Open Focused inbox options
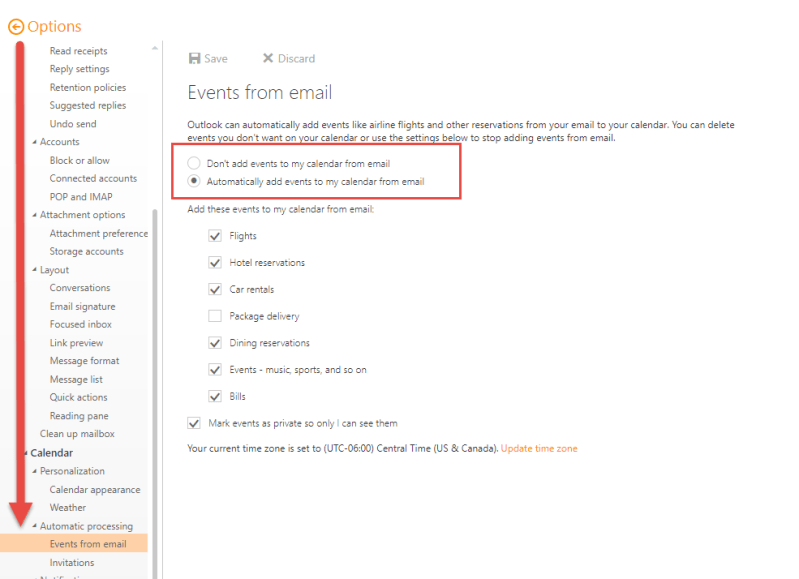This screenshot has width=799, height=579. (80, 325)
